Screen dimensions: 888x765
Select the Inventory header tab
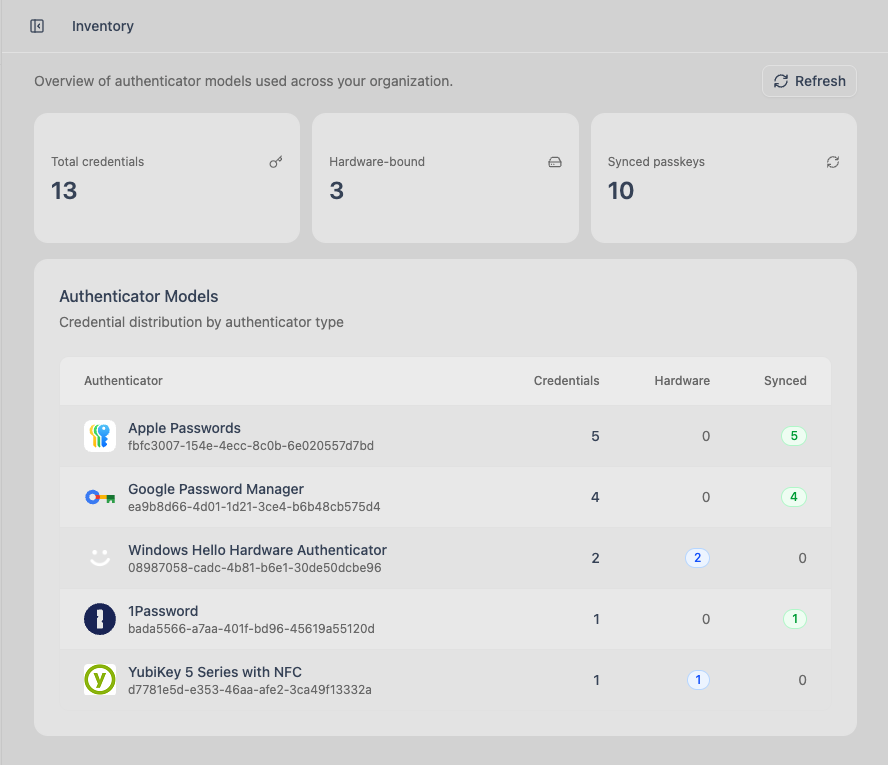pos(102,26)
